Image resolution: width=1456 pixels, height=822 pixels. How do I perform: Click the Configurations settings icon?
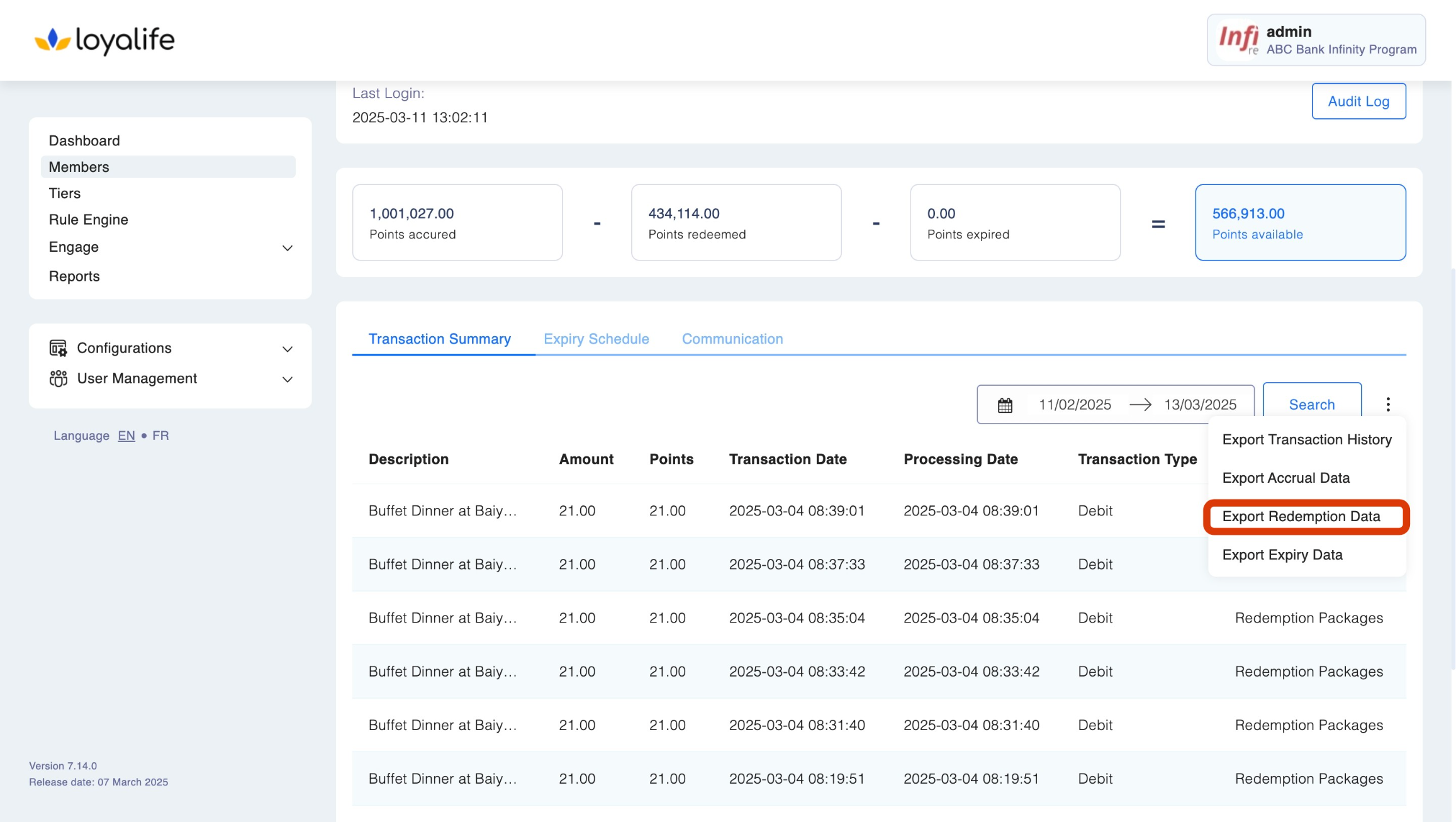58,348
